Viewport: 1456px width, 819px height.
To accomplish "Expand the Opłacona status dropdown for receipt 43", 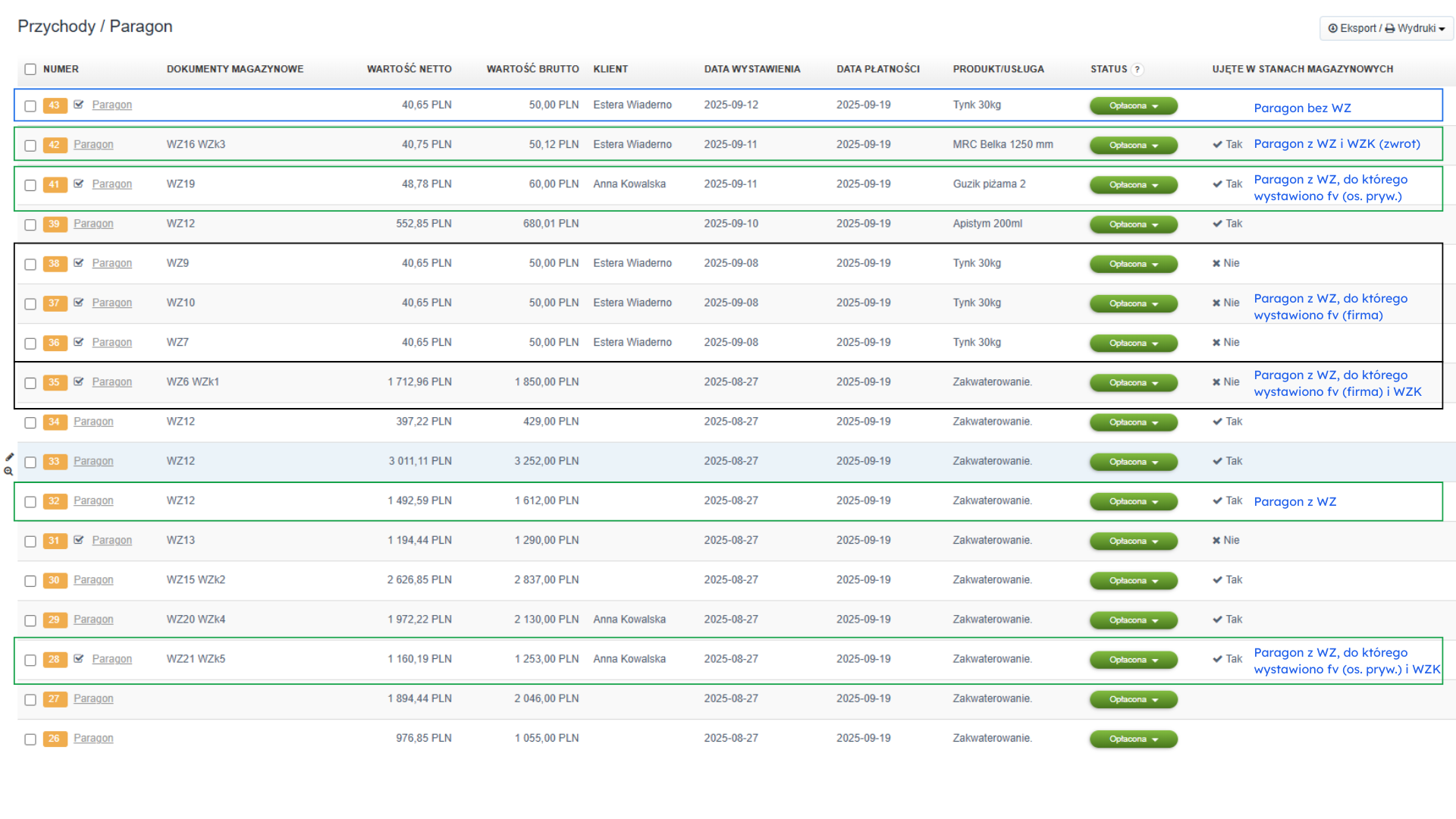I will coord(1133,105).
